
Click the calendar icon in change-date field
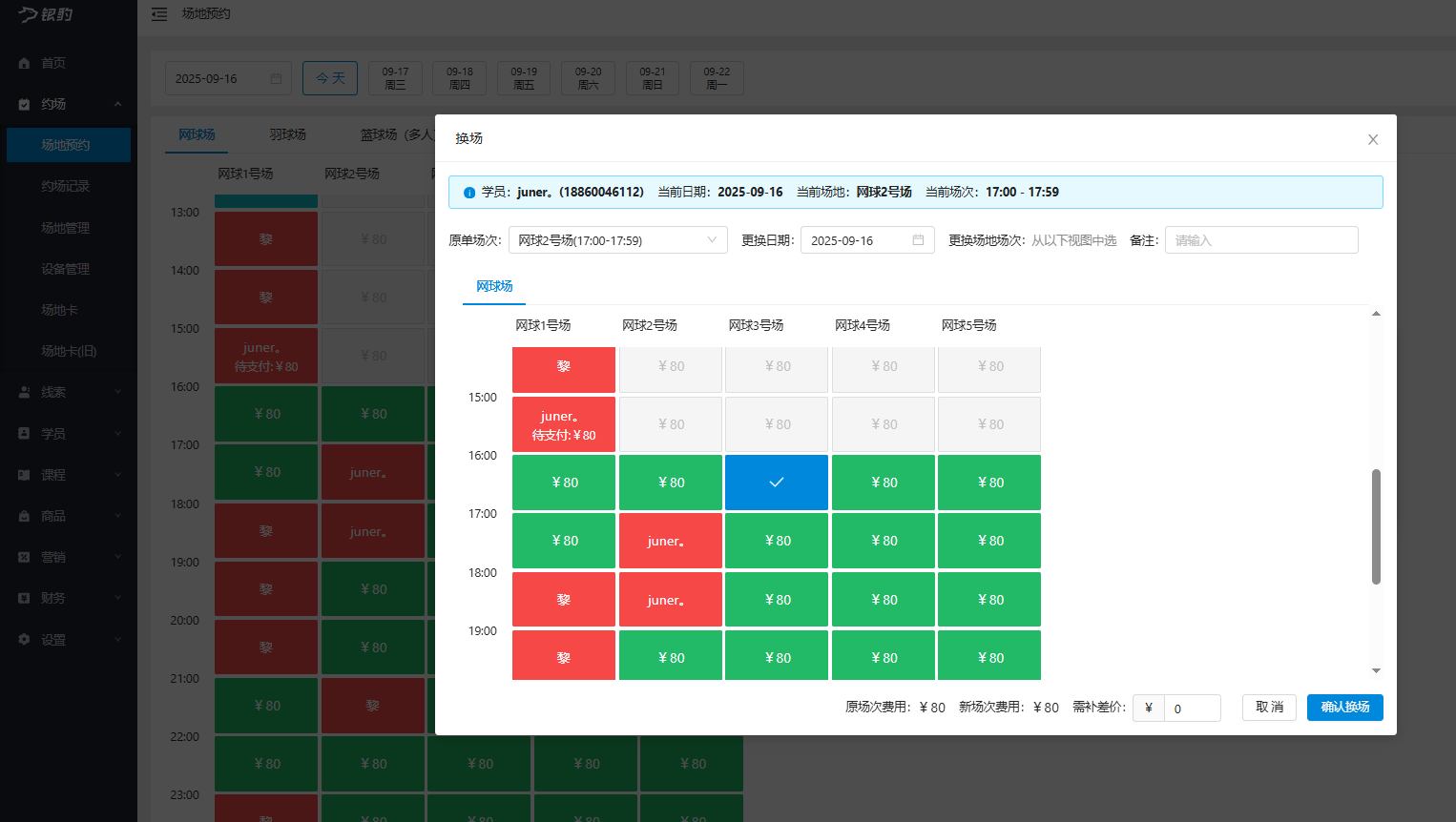[x=918, y=240]
